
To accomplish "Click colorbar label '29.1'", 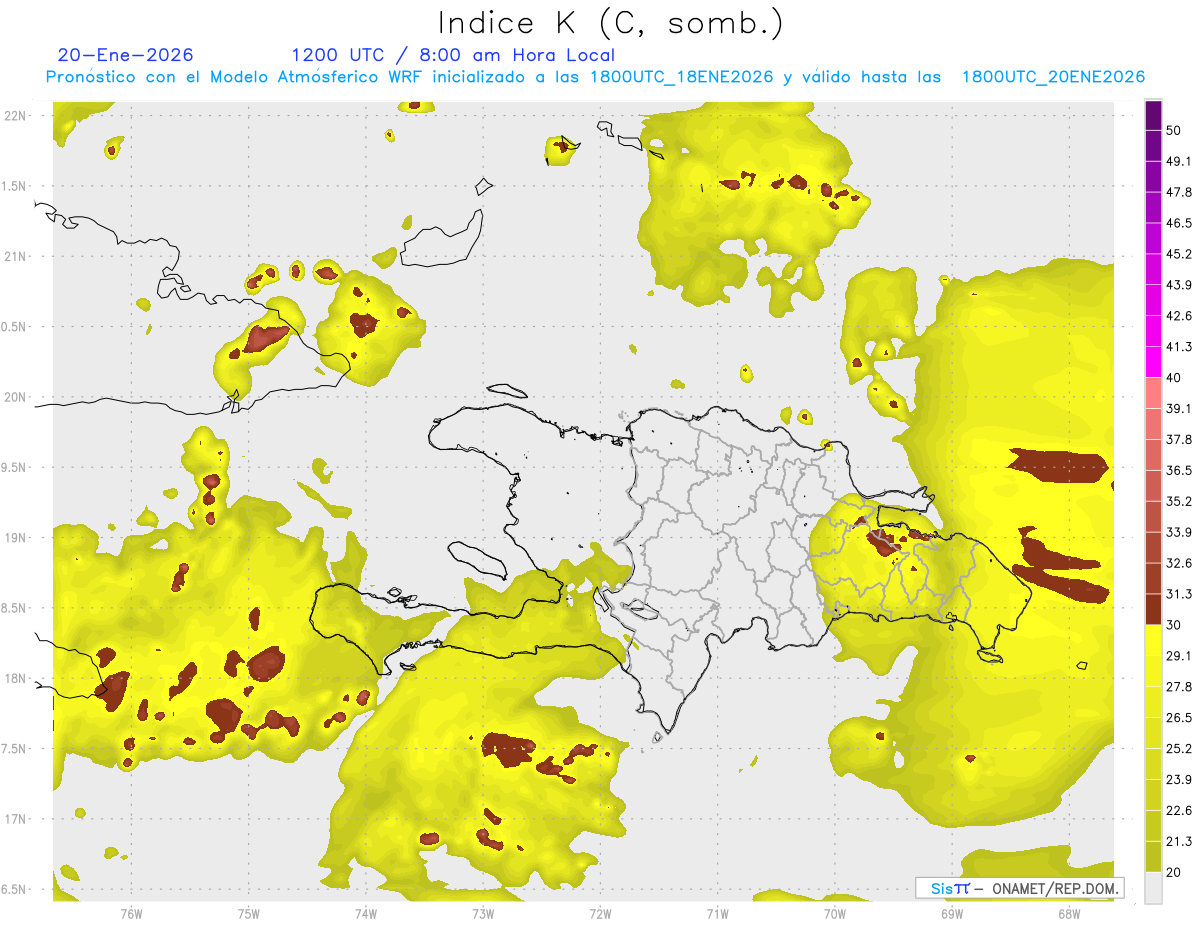I will tap(1180, 656).
